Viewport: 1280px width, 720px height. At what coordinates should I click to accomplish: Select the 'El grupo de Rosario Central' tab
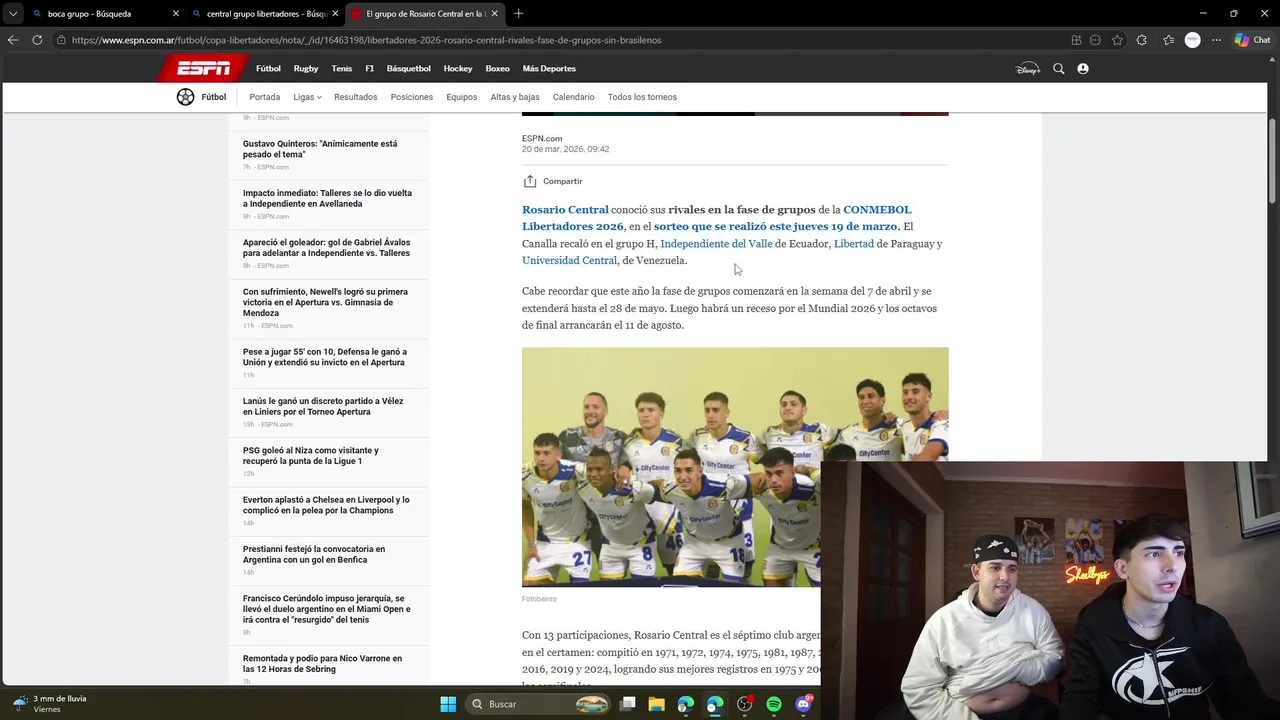pos(425,14)
